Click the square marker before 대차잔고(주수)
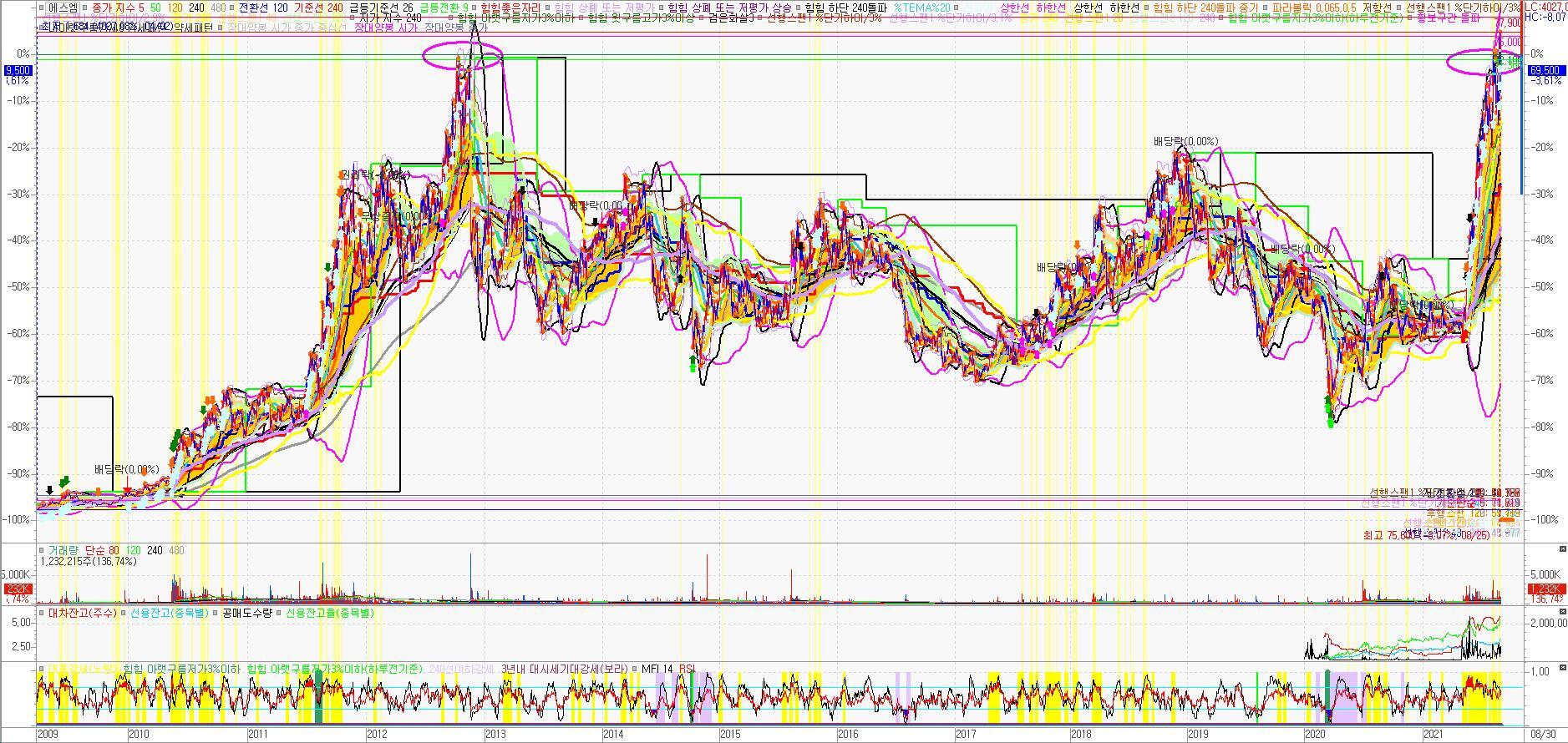 click(x=41, y=613)
